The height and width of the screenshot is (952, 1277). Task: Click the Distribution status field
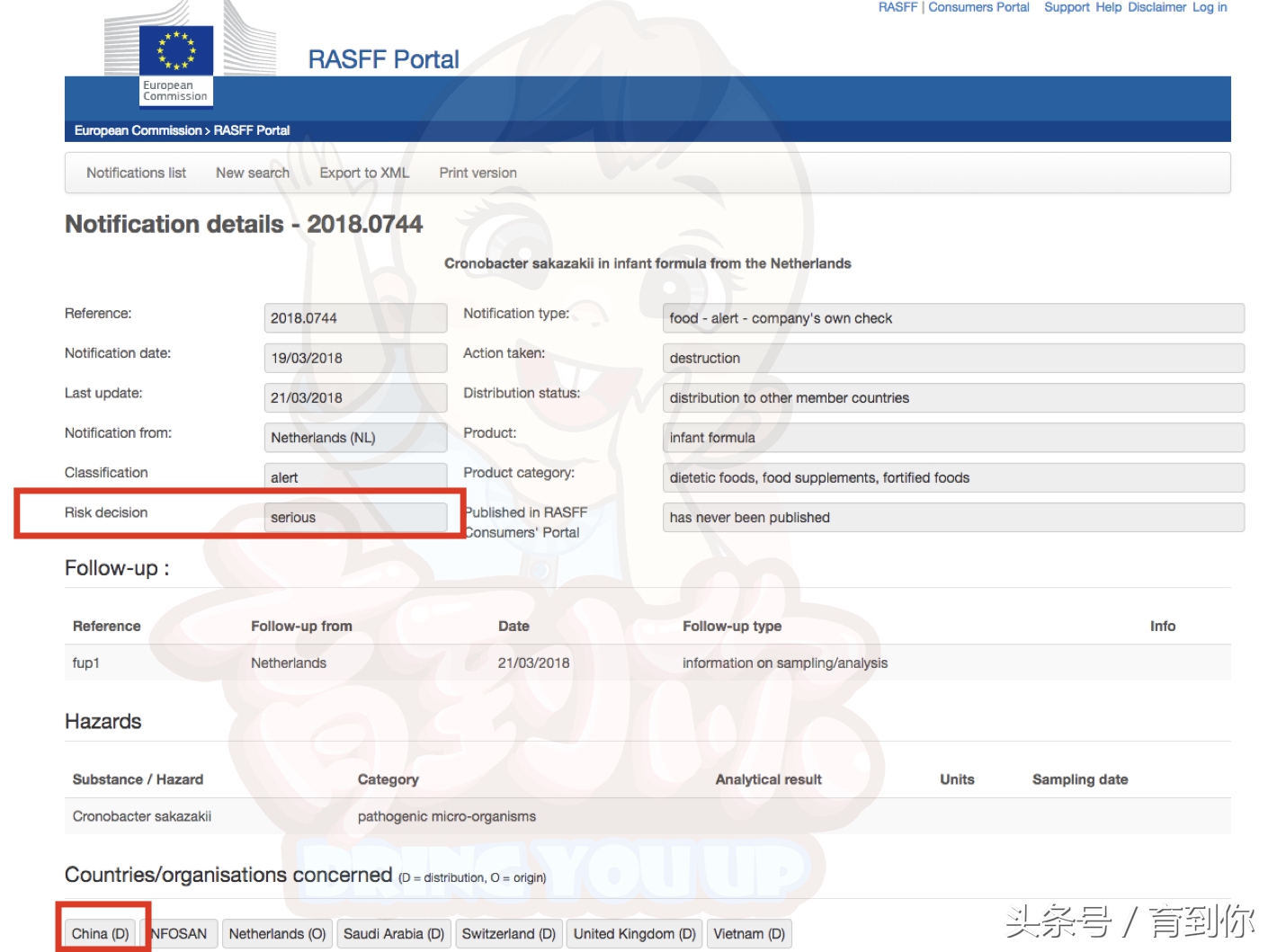[x=953, y=397]
